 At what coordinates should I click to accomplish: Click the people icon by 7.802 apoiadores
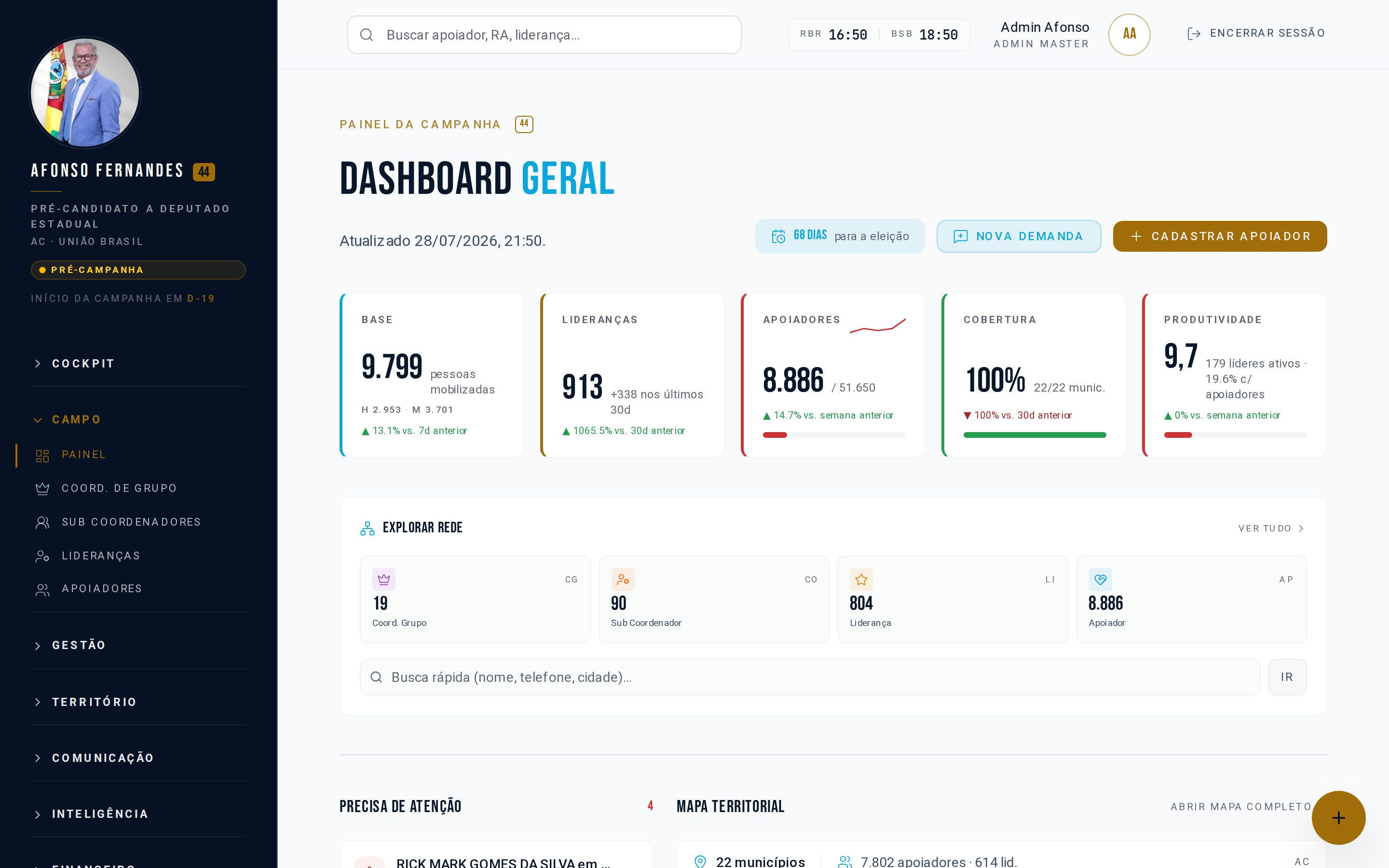pyautogui.click(x=845, y=862)
